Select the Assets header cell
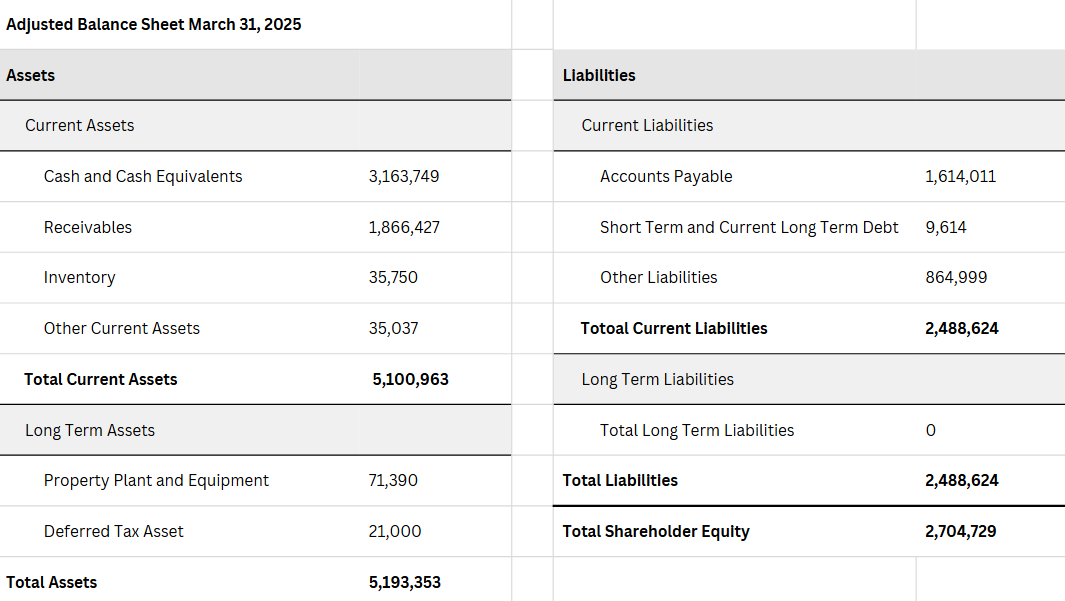 31,75
